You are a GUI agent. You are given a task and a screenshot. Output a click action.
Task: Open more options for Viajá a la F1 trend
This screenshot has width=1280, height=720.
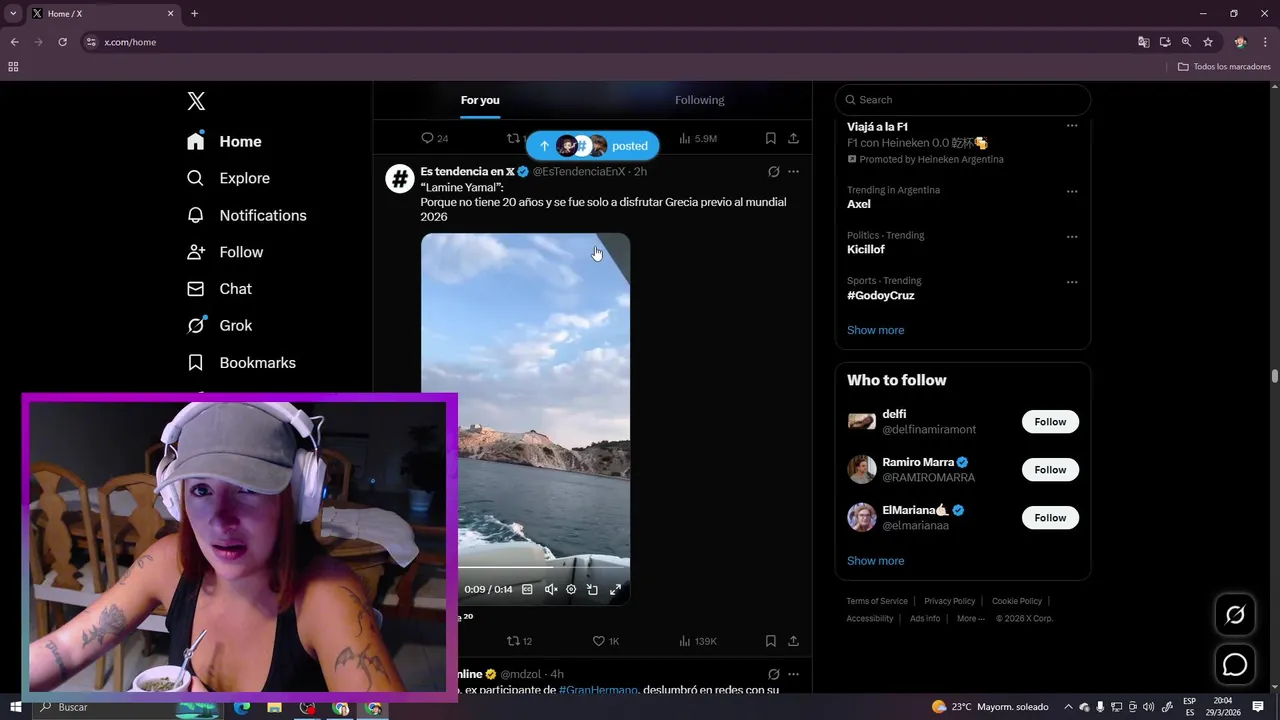tap(1072, 126)
